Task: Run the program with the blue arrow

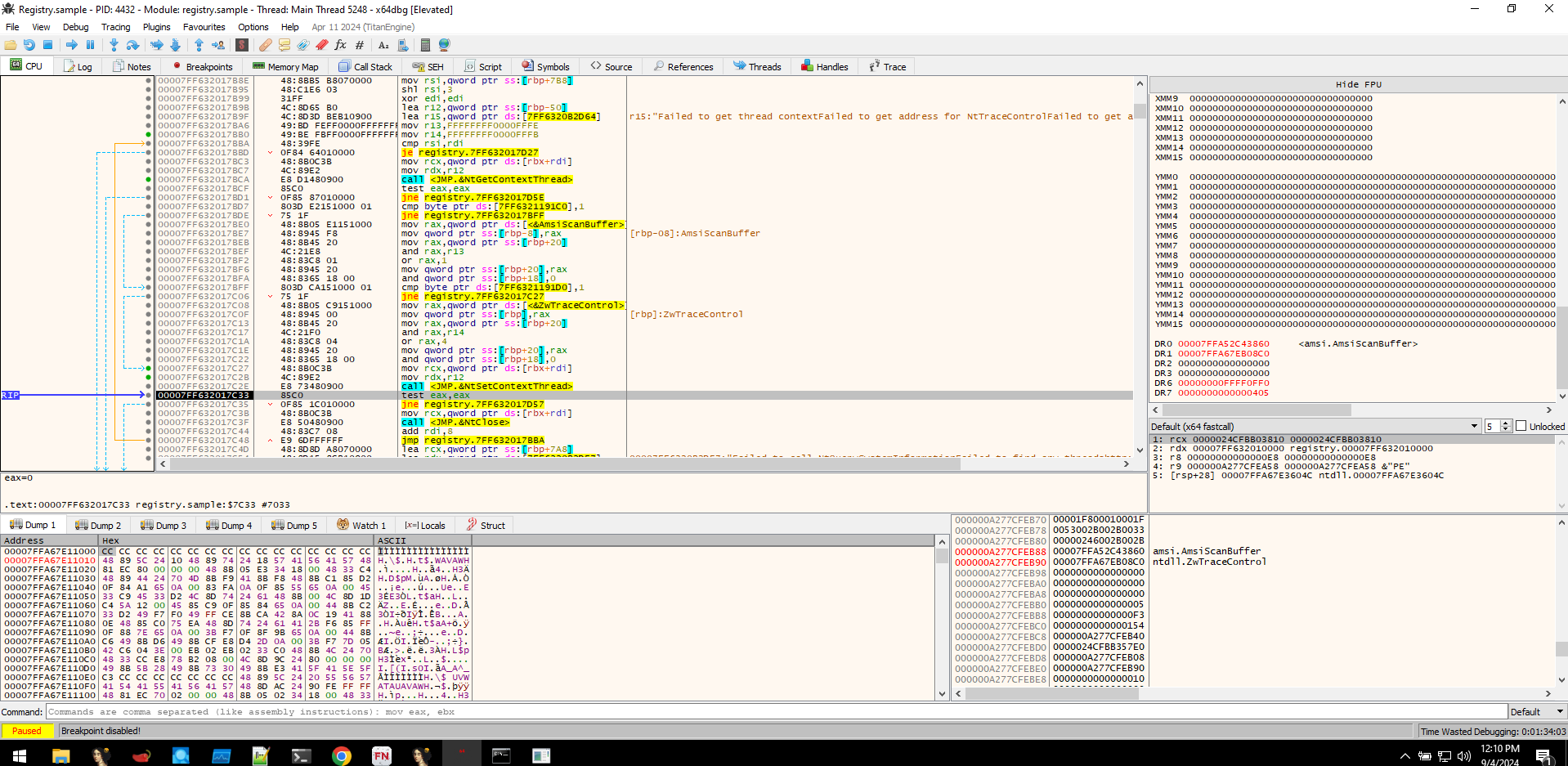Action: (x=72, y=45)
